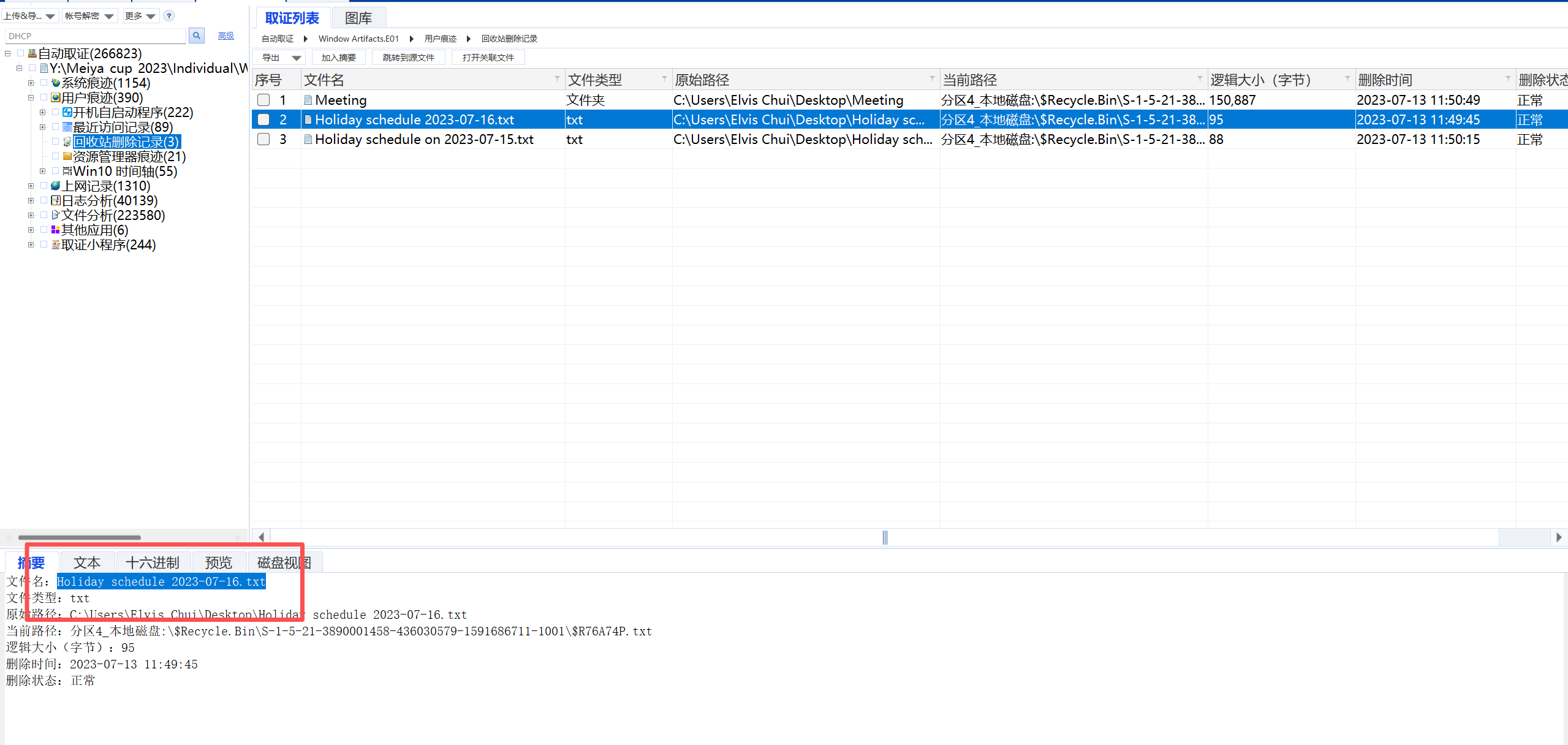Check the box for Meeting row

[263, 100]
